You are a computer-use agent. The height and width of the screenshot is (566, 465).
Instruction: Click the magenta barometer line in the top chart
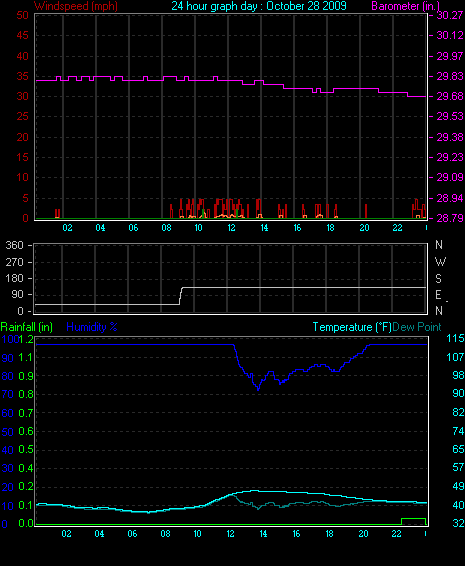[x=231, y=80]
